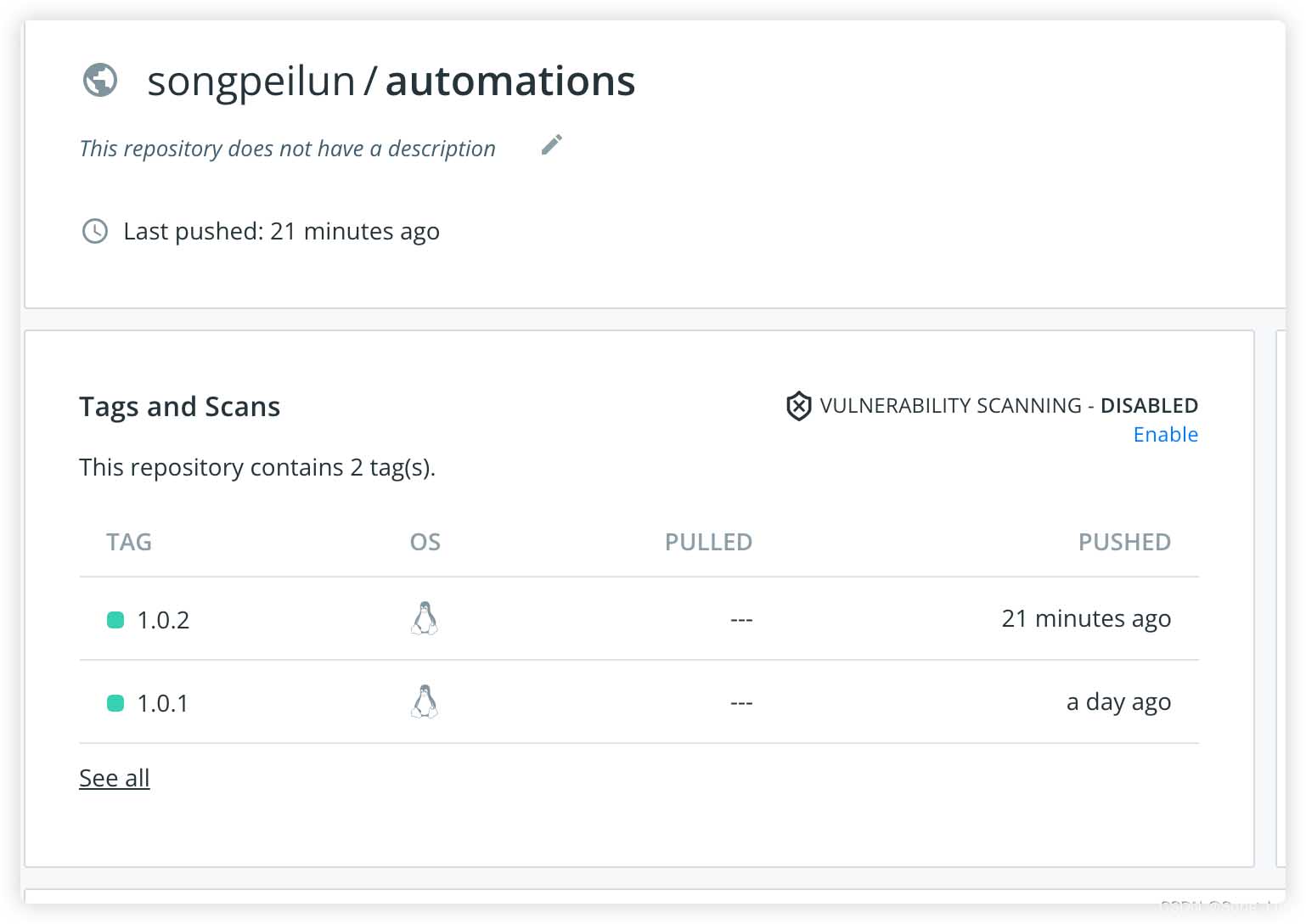Viewport: 1306px width, 924px height.
Task: Enable vulnerability scanning
Action: [x=1165, y=435]
